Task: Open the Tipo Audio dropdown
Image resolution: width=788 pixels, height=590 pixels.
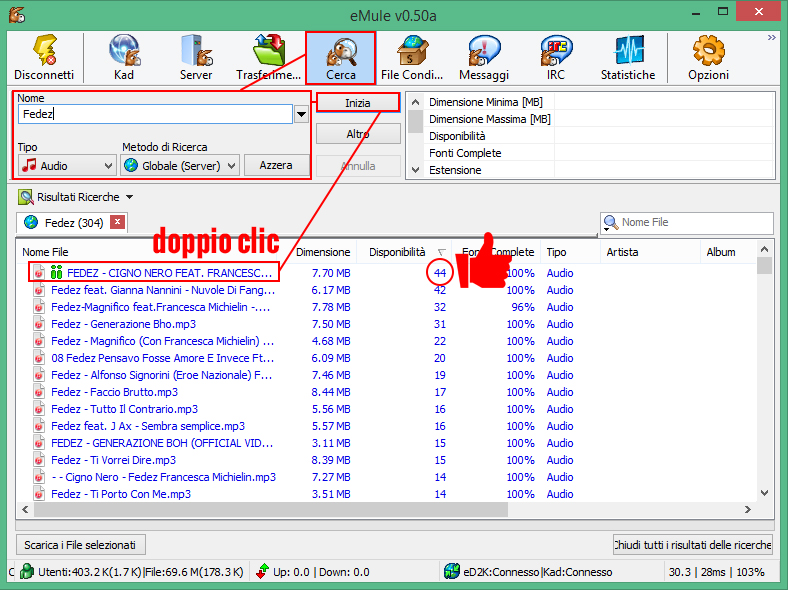Action: (x=67, y=165)
